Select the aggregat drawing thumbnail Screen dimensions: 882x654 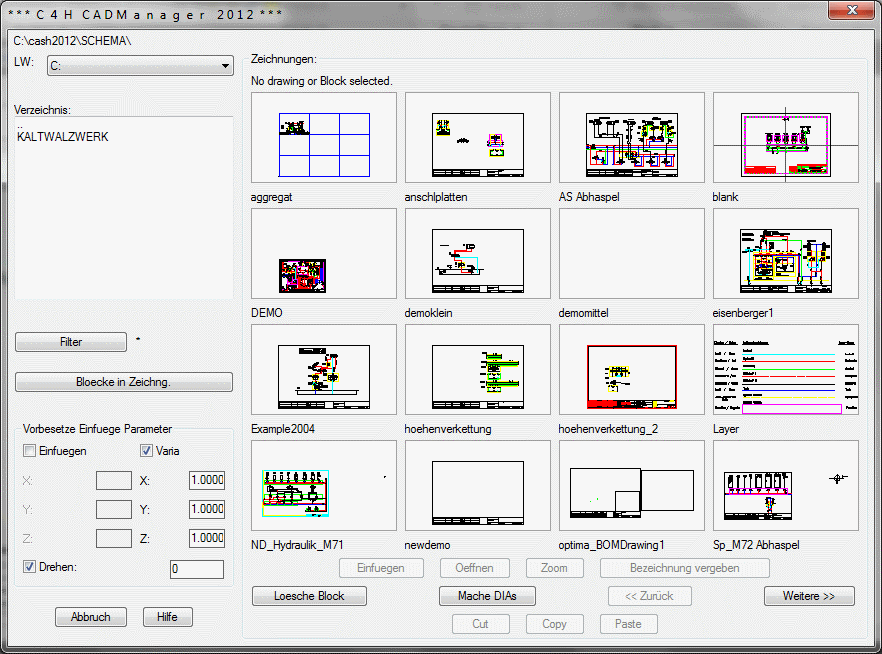(x=324, y=139)
